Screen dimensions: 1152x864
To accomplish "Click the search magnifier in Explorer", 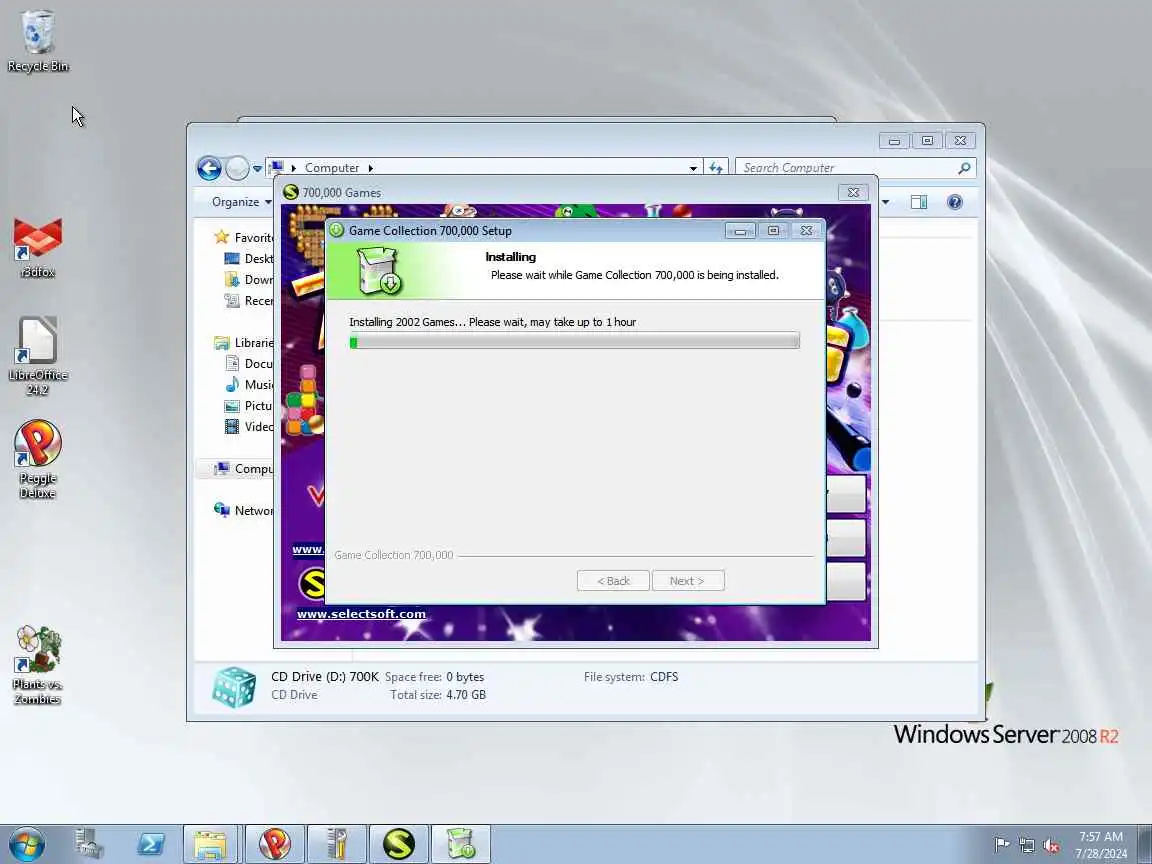I will (x=964, y=168).
